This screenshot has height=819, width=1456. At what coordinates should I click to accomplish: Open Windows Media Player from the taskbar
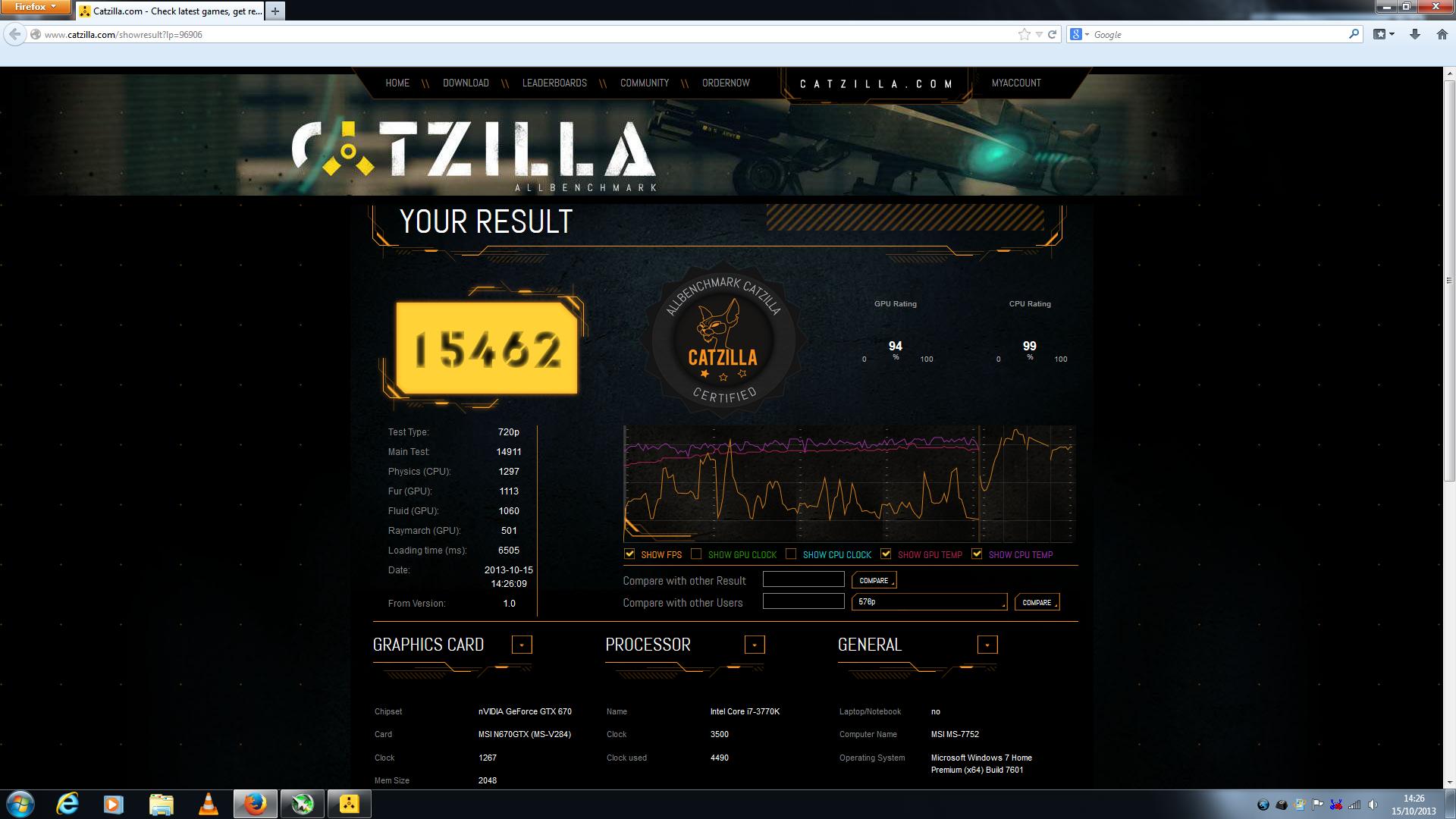[114, 804]
